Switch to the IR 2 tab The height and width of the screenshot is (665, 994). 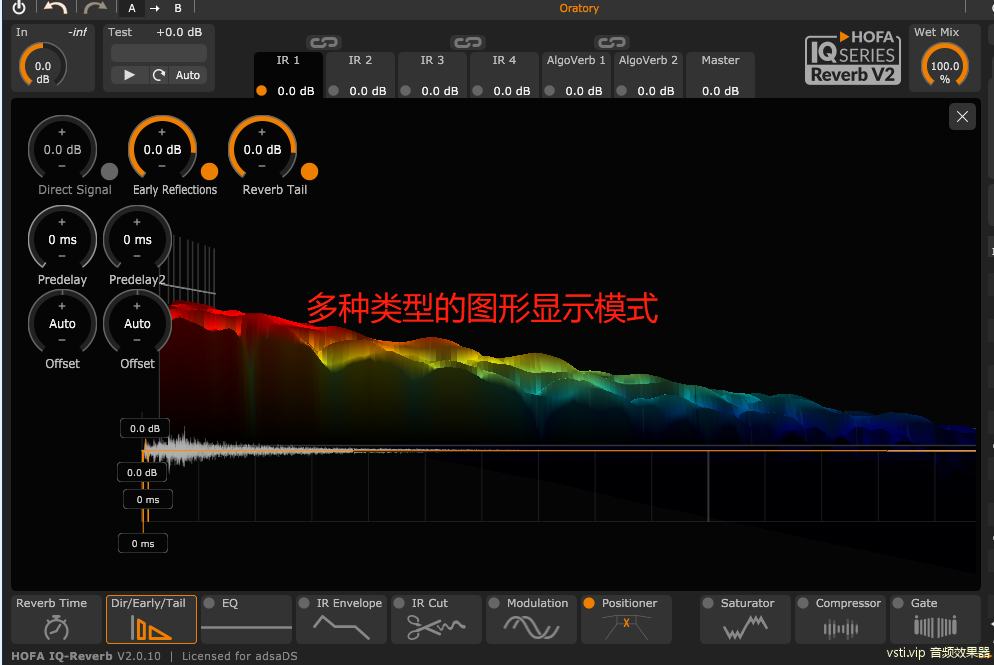pyautogui.click(x=360, y=74)
